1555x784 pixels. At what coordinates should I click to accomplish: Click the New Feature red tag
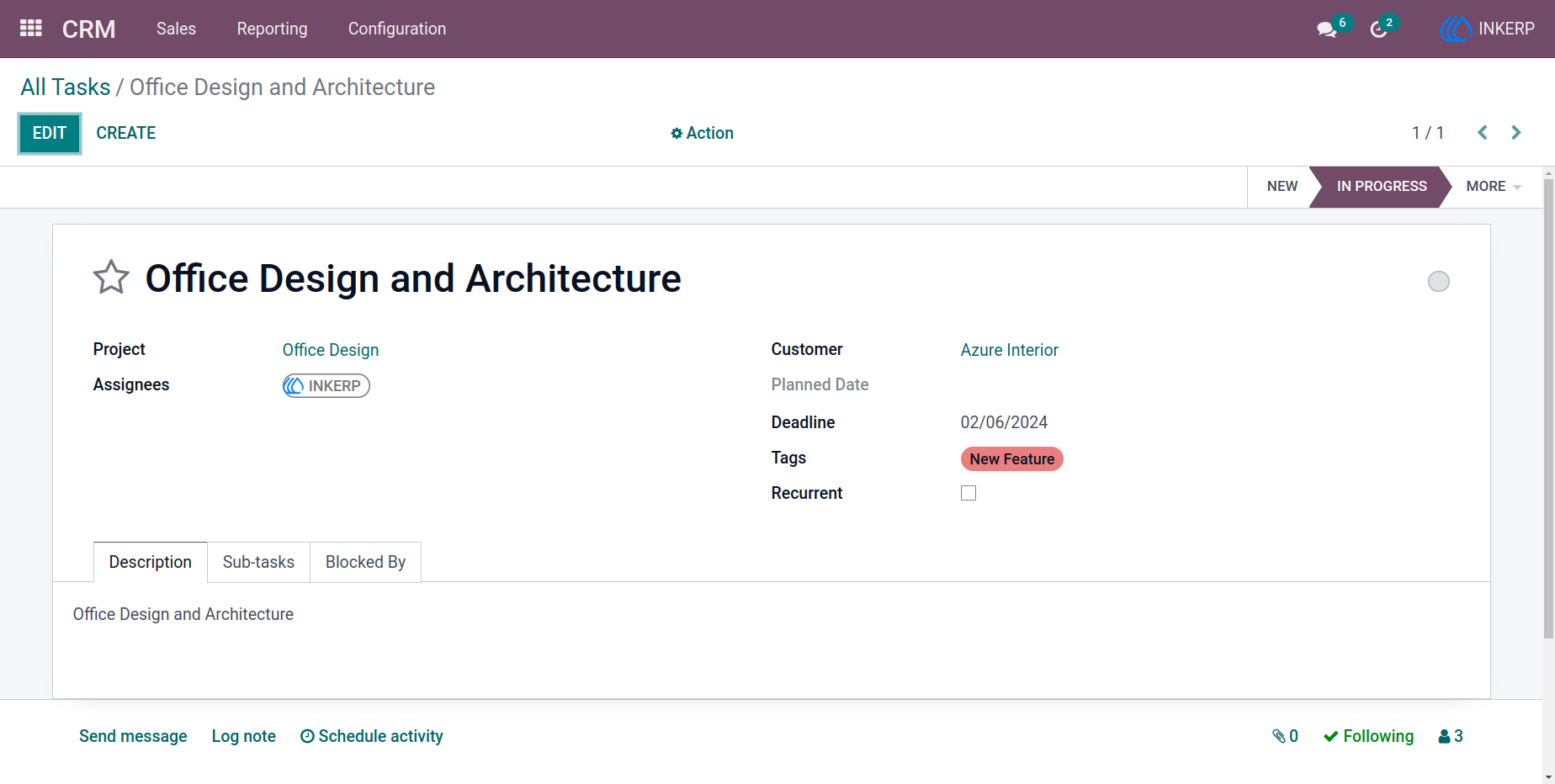point(1012,459)
